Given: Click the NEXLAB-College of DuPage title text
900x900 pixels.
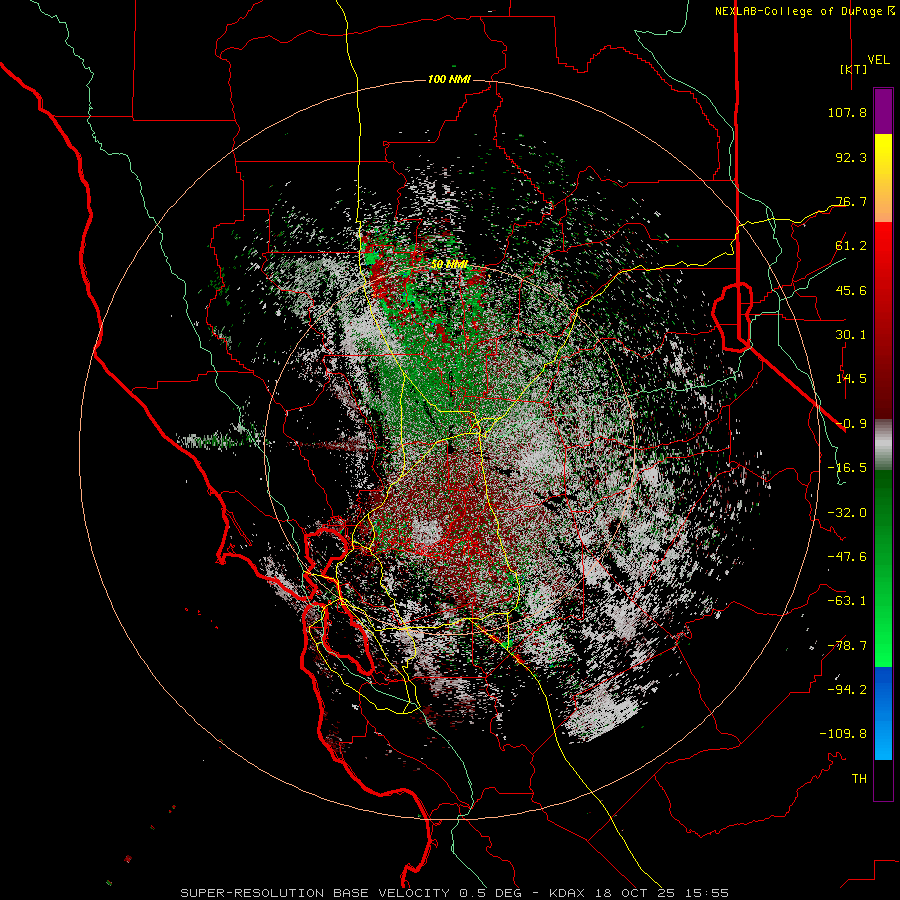Looking at the screenshot, I should tap(798, 11).
